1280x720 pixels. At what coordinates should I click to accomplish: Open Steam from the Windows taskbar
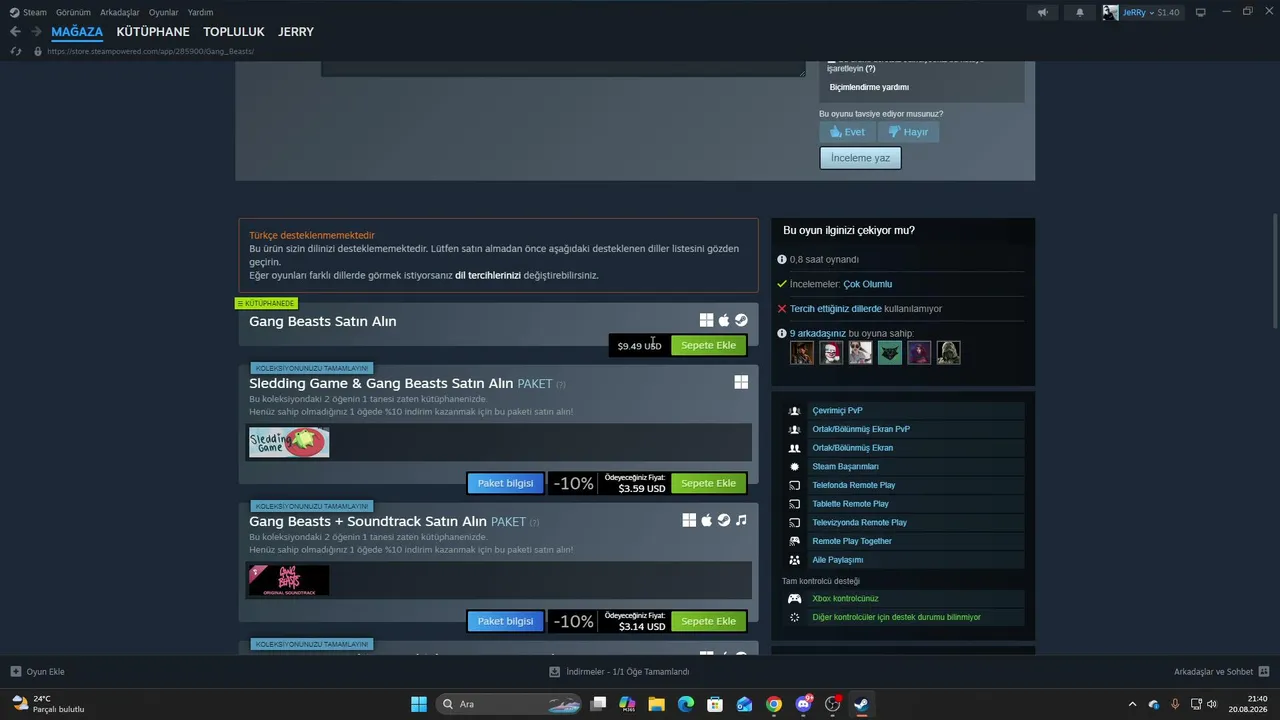861,704
